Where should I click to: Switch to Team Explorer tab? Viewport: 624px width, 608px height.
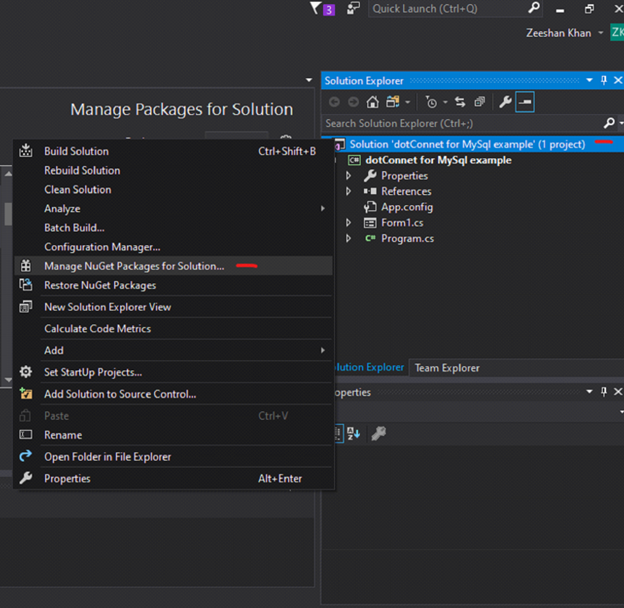[x=447, y=368]
